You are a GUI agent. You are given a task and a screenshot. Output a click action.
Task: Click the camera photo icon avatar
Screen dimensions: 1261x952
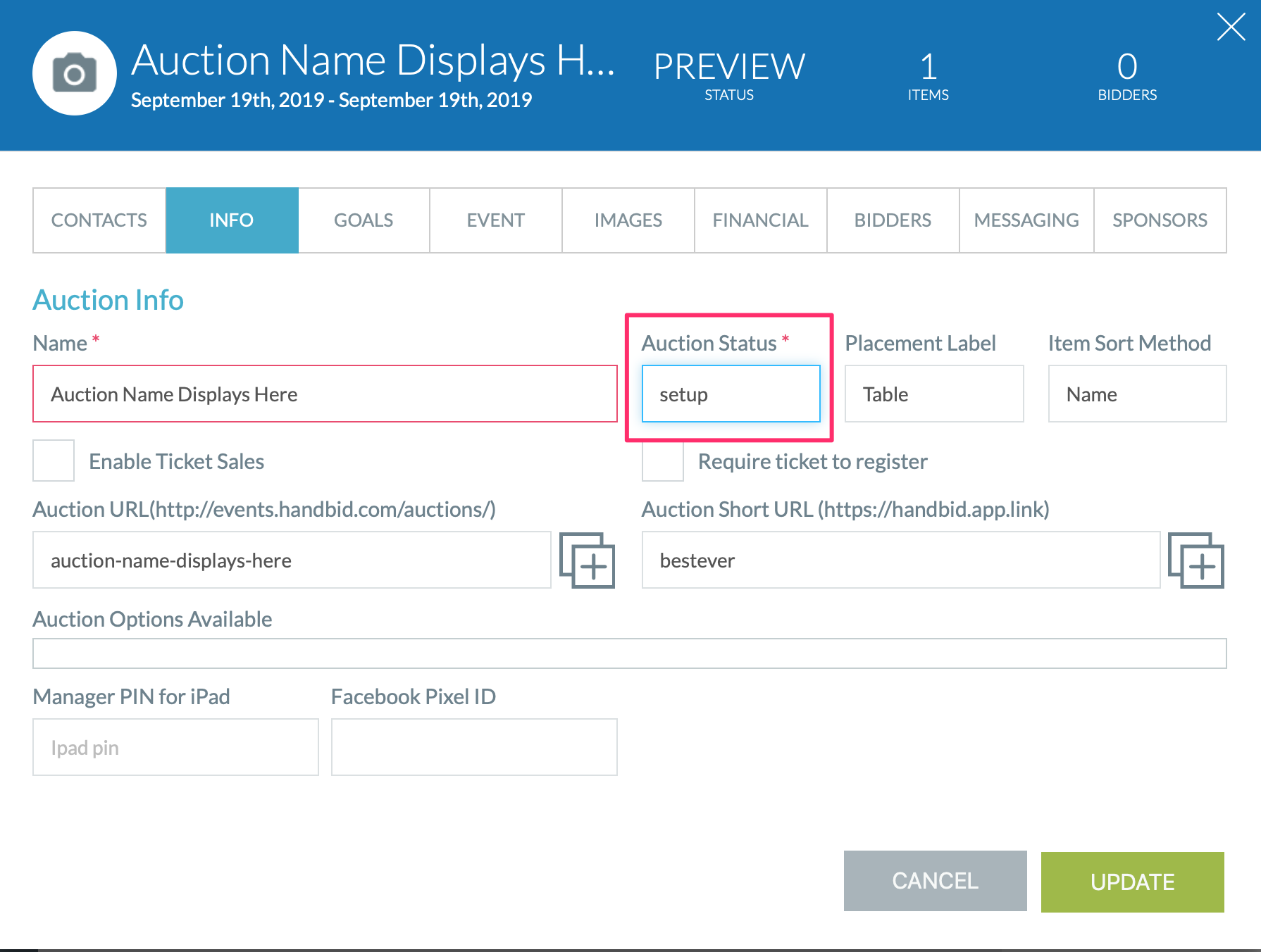point(74,72)
